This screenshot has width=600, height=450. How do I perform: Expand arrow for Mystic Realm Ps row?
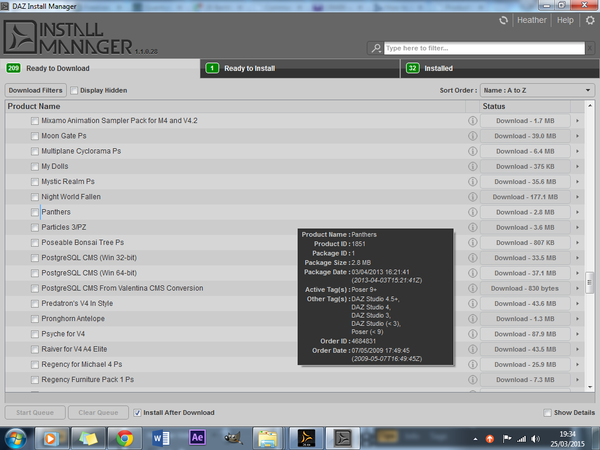pos(577,181)
